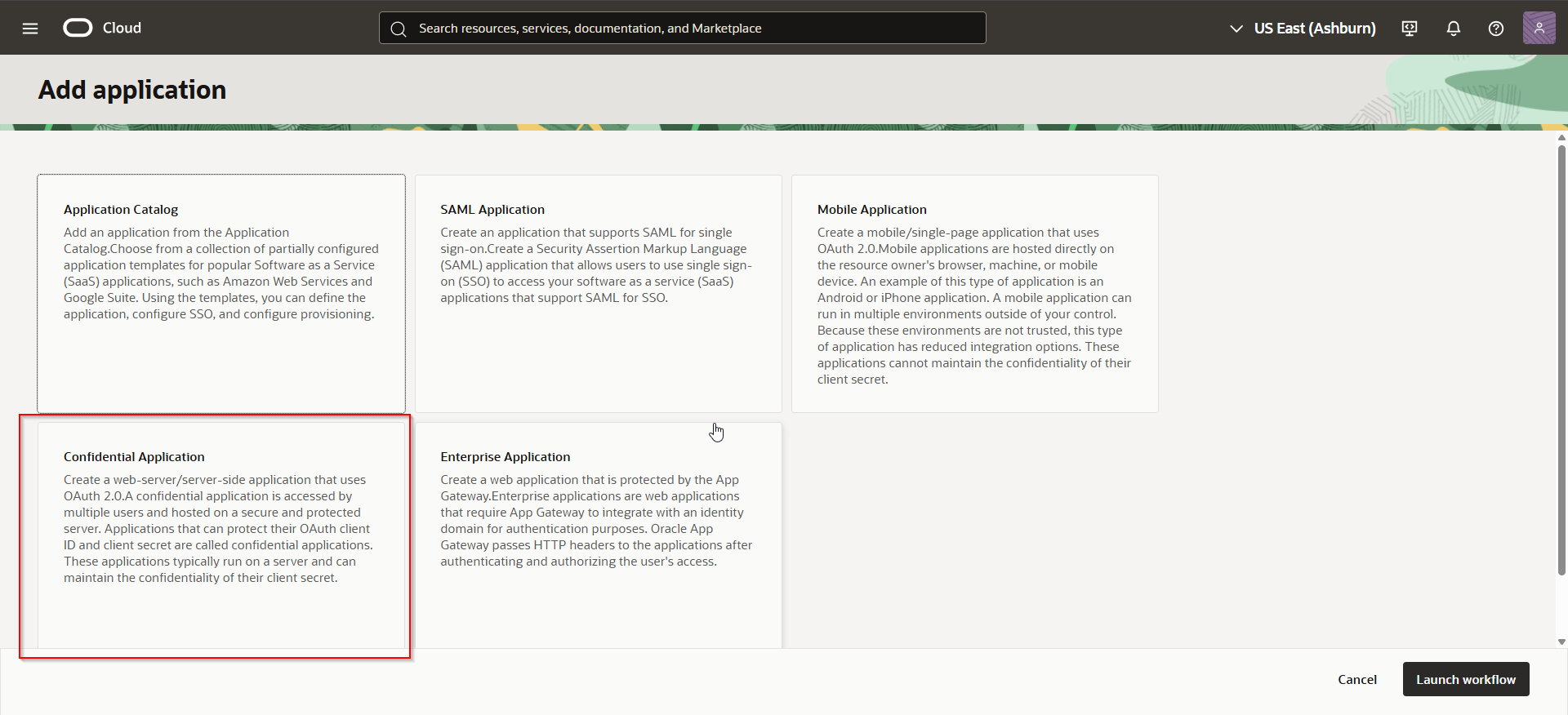Focus the search resources input field
The height and width of the screenshot is (715, 1568).
[x=694, y=29]
